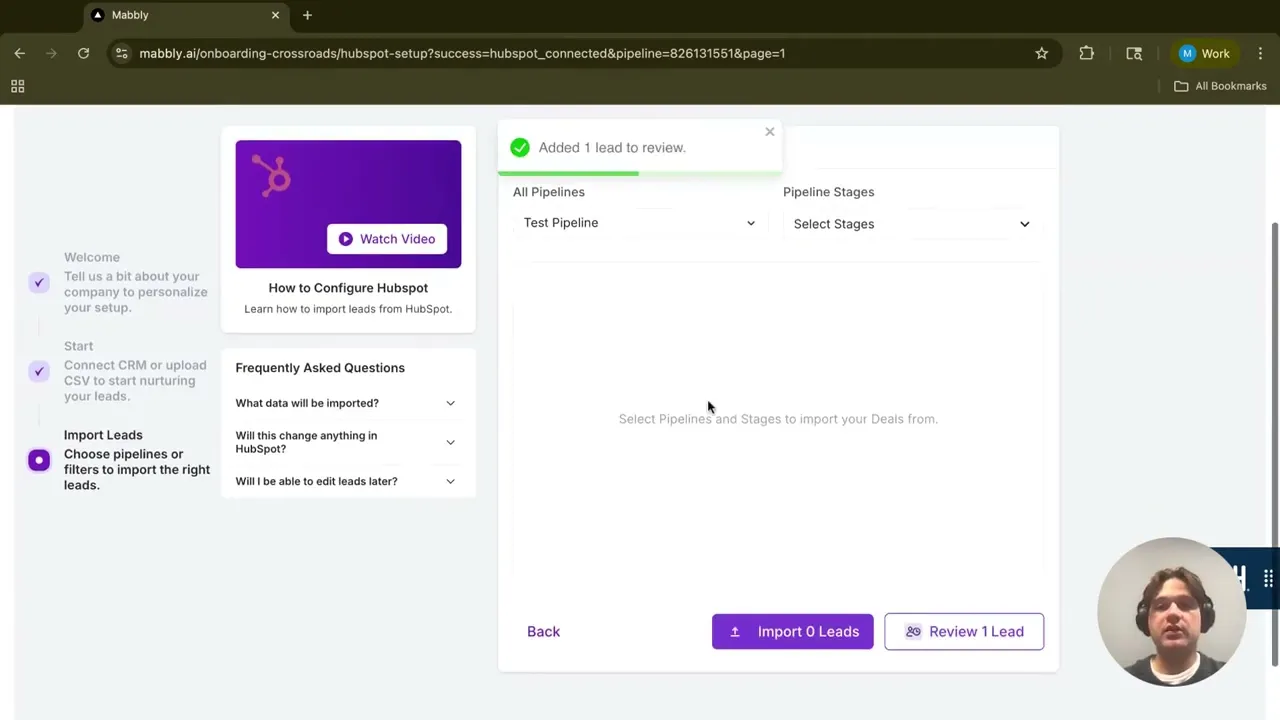Switch to the Mabbly tab

tap(187, 15)
